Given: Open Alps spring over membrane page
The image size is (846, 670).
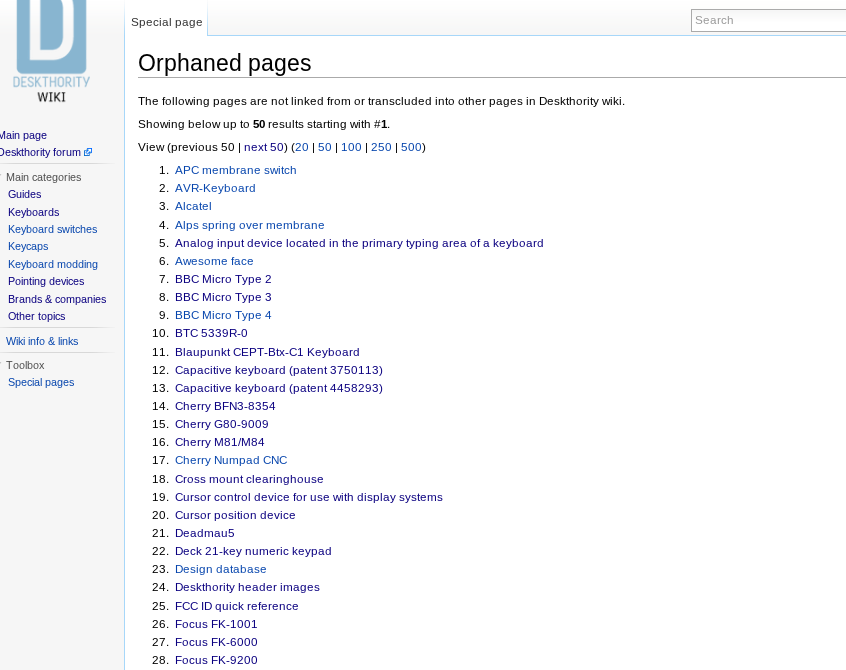Looking at the screenshot, I should click(250, 225).
